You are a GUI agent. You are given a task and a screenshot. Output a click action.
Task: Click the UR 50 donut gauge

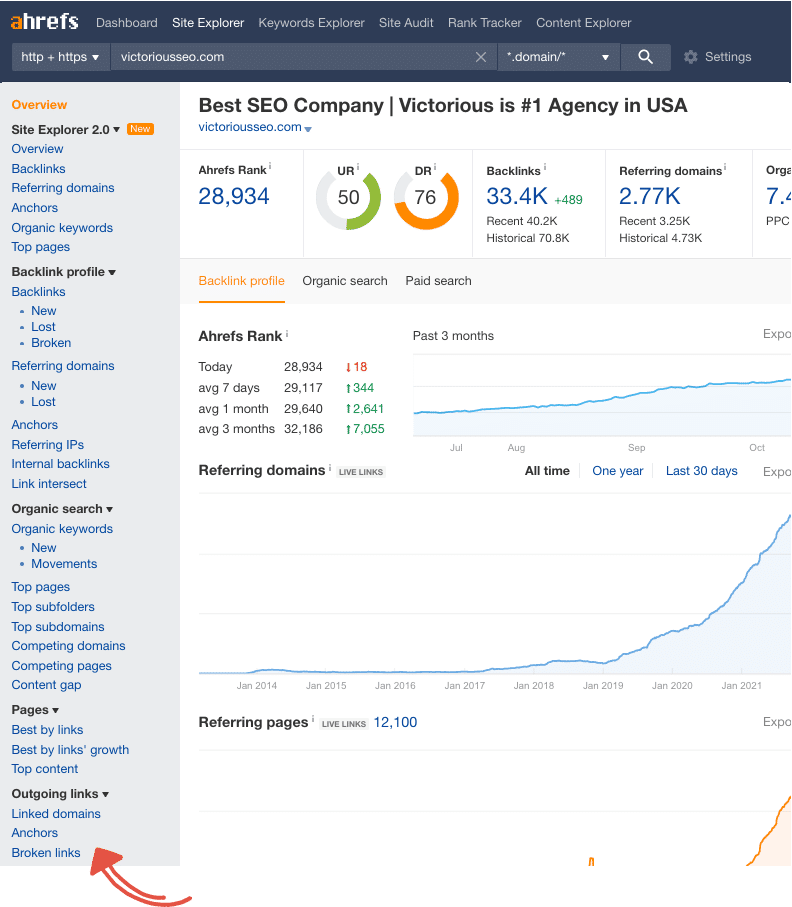pos(348,197)
